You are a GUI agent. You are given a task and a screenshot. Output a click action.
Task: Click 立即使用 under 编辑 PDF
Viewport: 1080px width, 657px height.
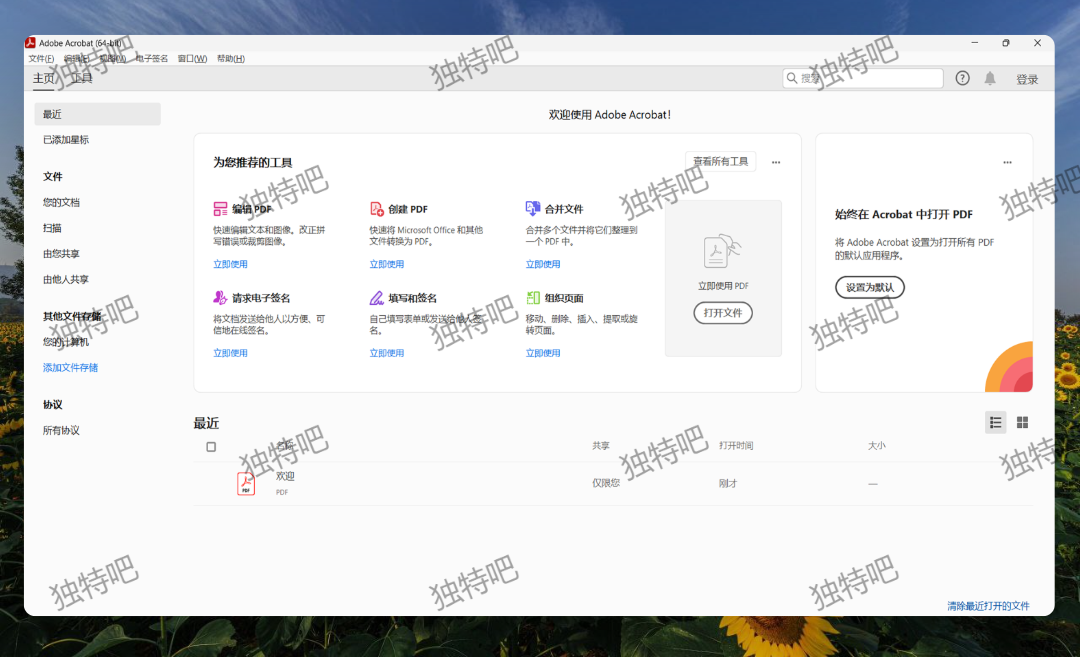pyautogui.click(x=230, y=264)
